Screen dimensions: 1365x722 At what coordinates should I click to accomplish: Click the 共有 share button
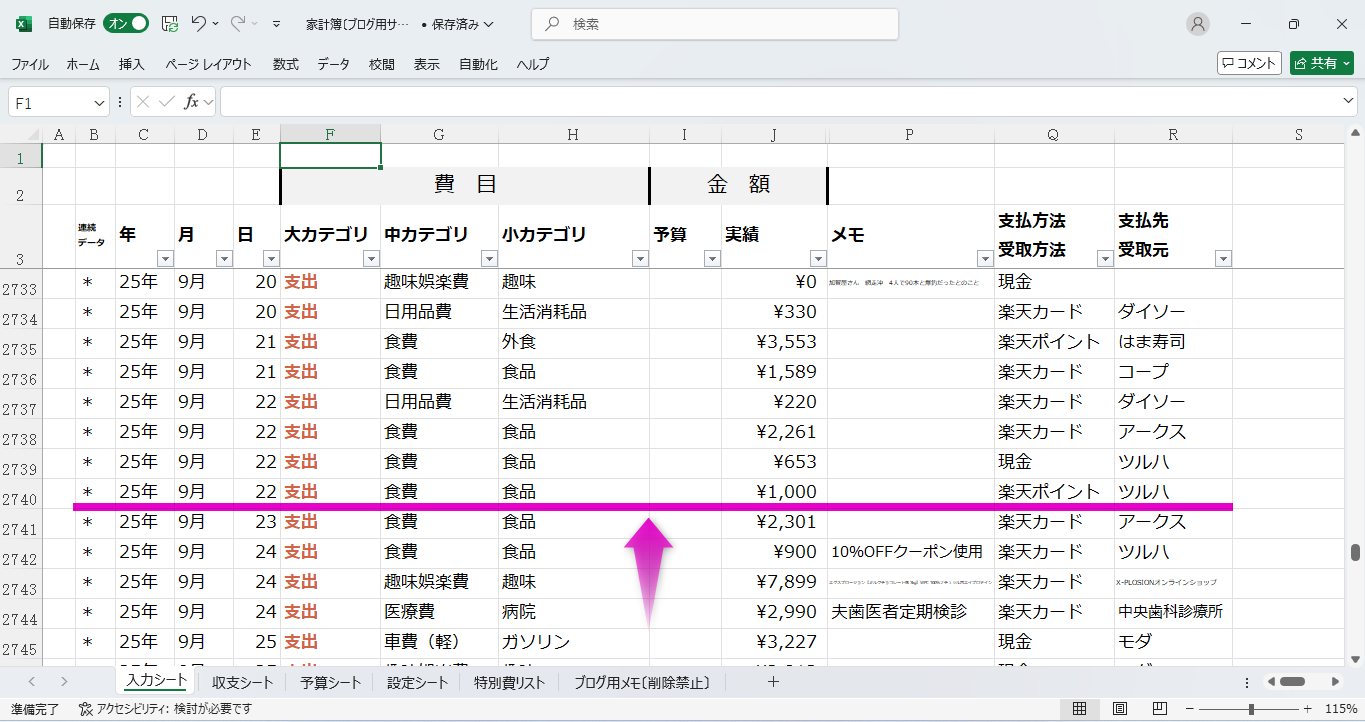click(1321, 63)
